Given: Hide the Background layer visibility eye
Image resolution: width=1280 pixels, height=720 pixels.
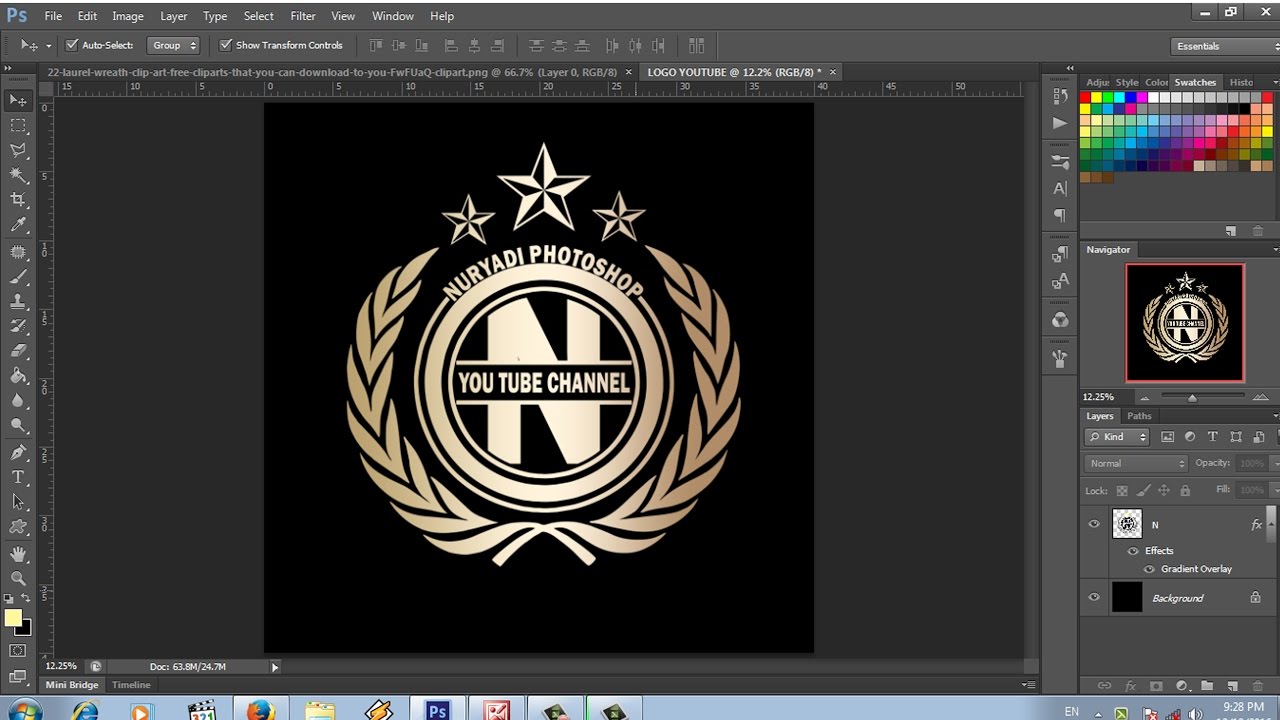Looking at the screenshot, I should [x=1094, y=597].
